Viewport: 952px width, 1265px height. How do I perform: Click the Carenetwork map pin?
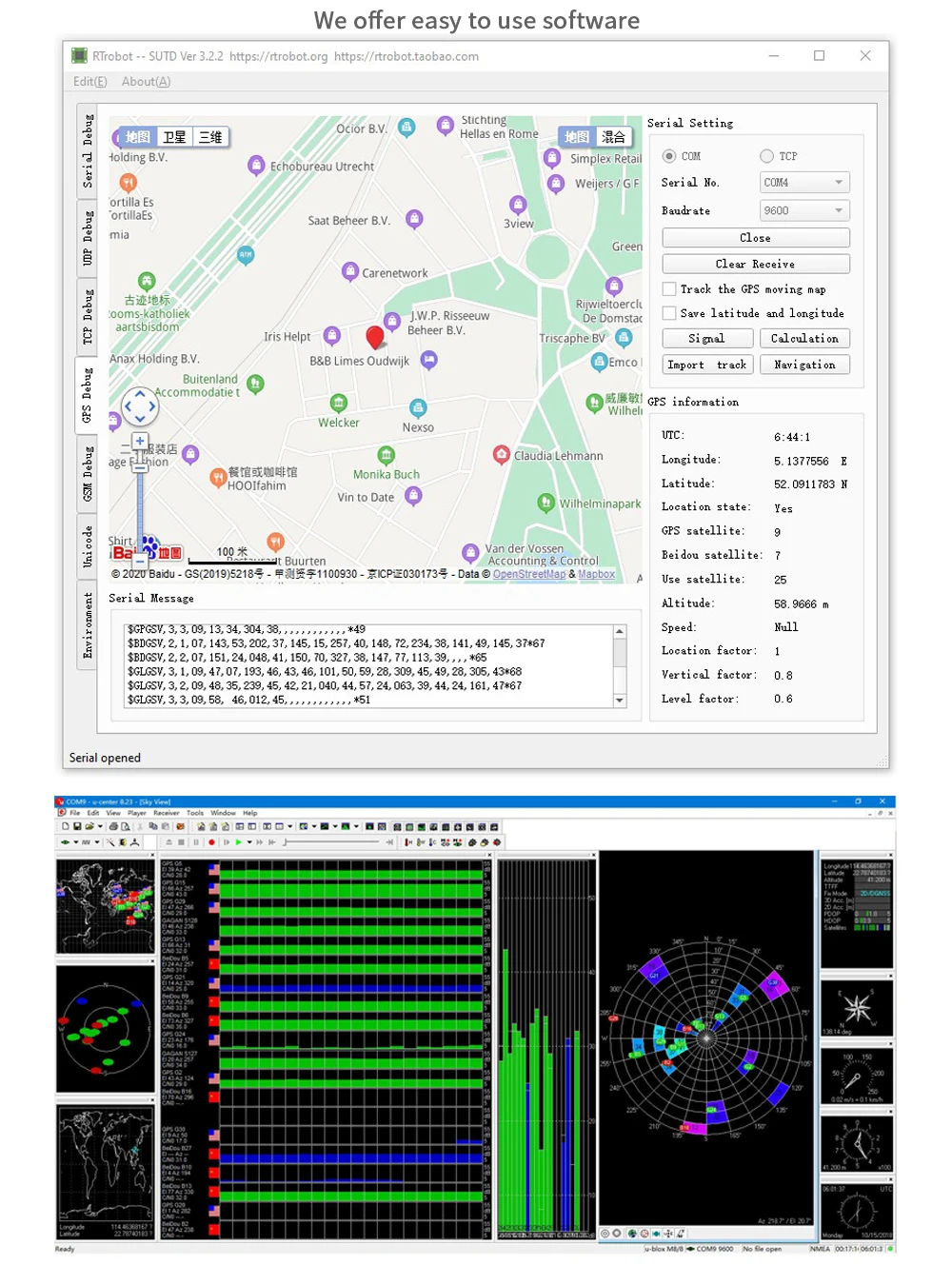(350, 271)
